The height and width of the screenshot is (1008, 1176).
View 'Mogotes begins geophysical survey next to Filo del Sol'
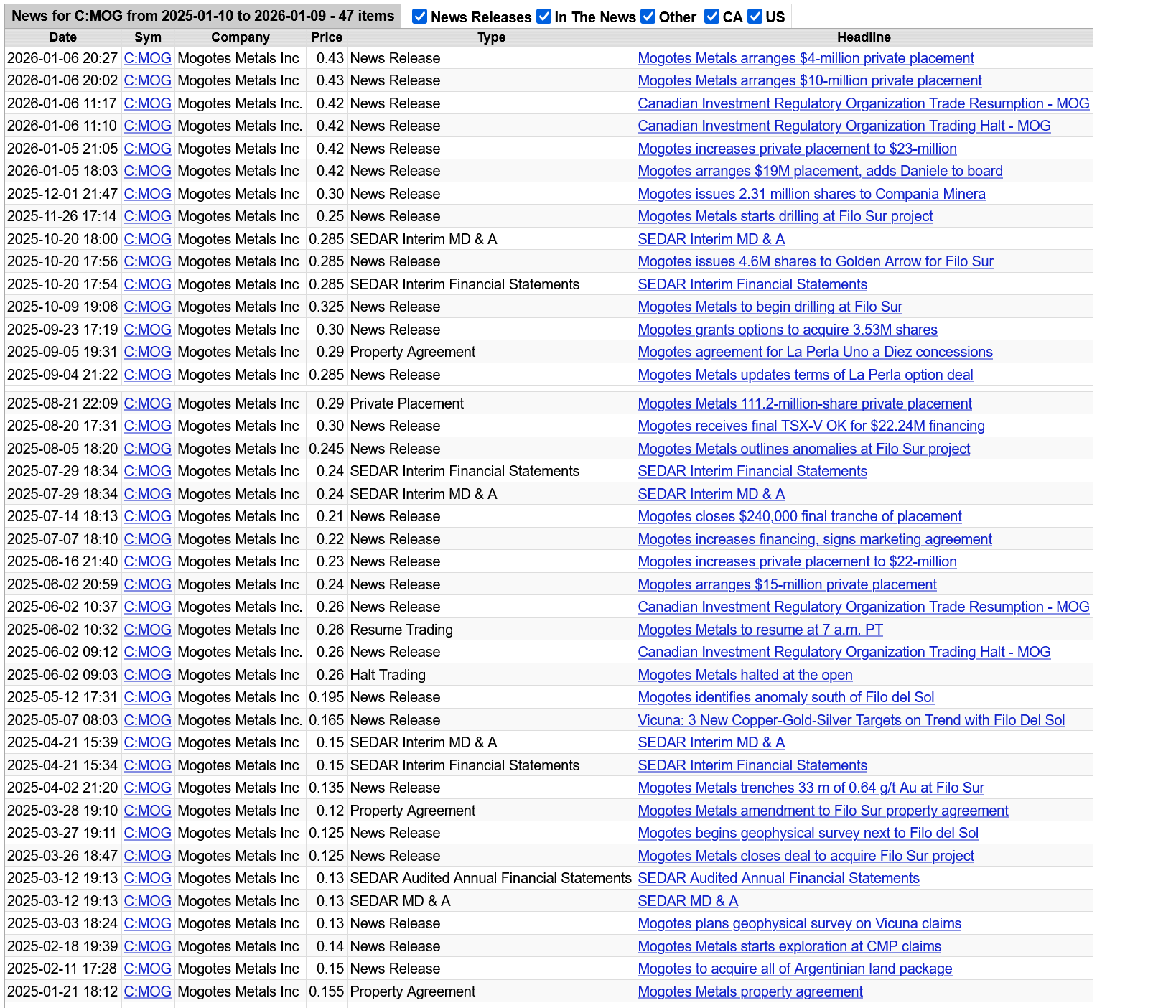808,833
